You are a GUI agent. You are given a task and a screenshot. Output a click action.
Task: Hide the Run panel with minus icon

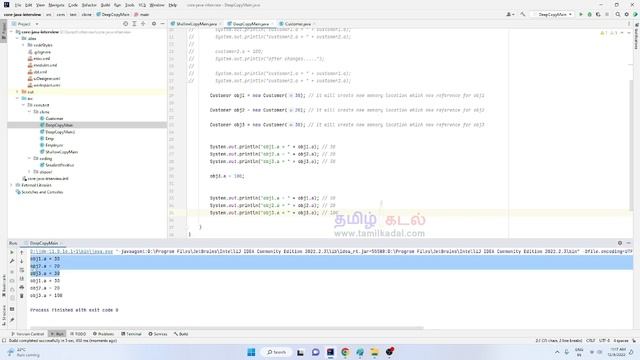(x=629, y=243)
